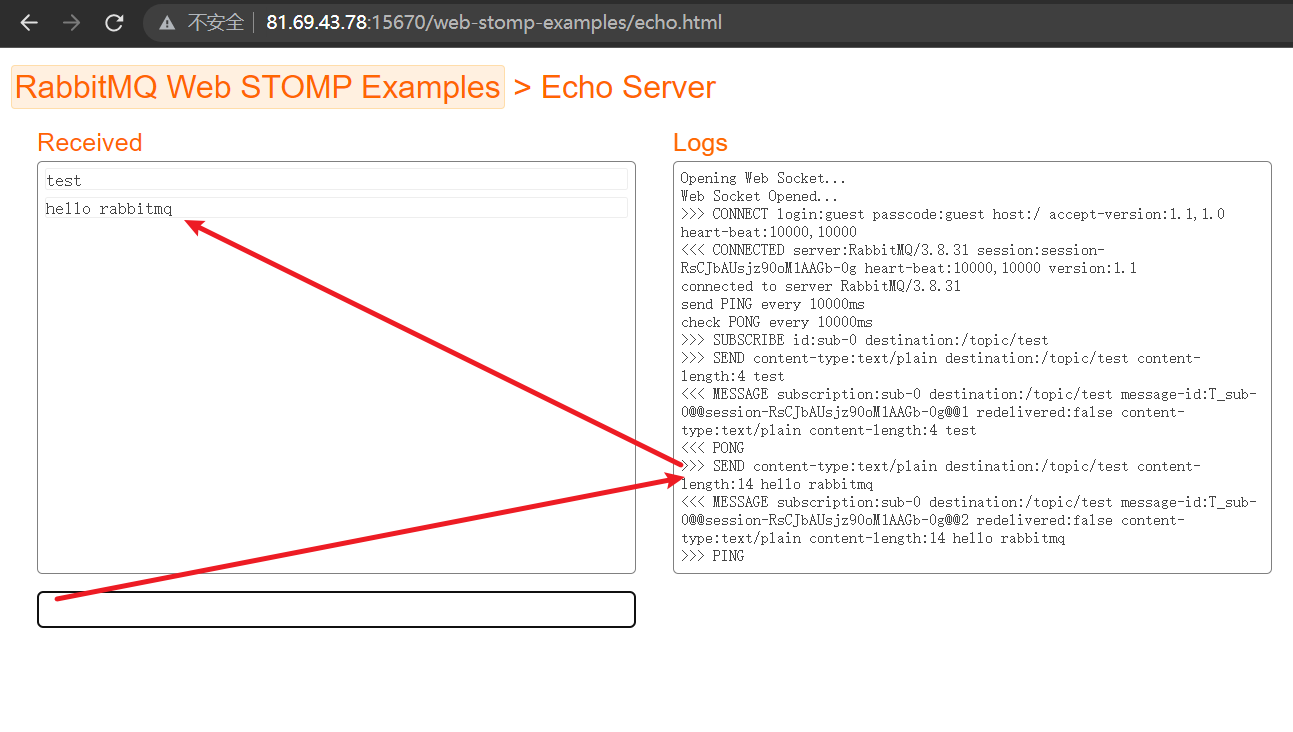Screen dimensions: 1293x732
Task: Click the browser forward arrow
Action: [71, 23]
